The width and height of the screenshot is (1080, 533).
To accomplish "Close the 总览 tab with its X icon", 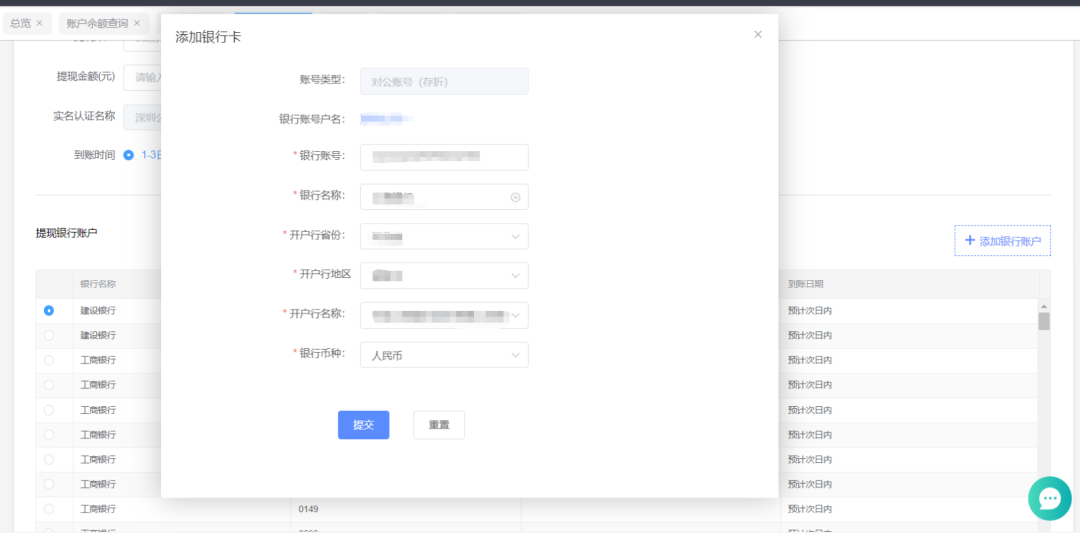I will [39, 23].
